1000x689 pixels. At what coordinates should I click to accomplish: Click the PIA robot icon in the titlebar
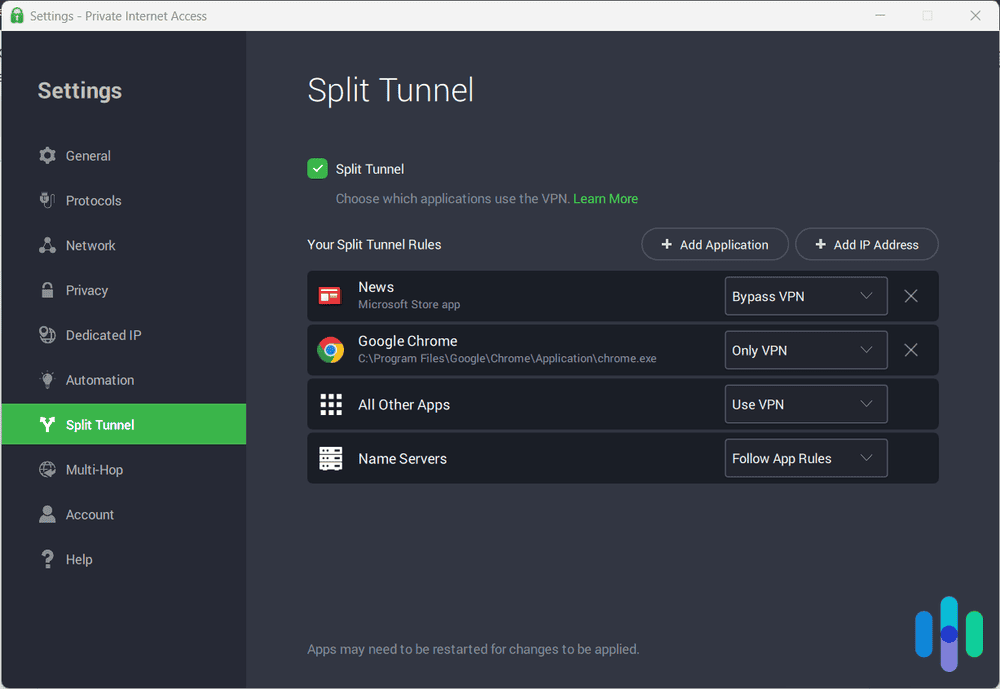pyautogui.click(x=16, y=15)
